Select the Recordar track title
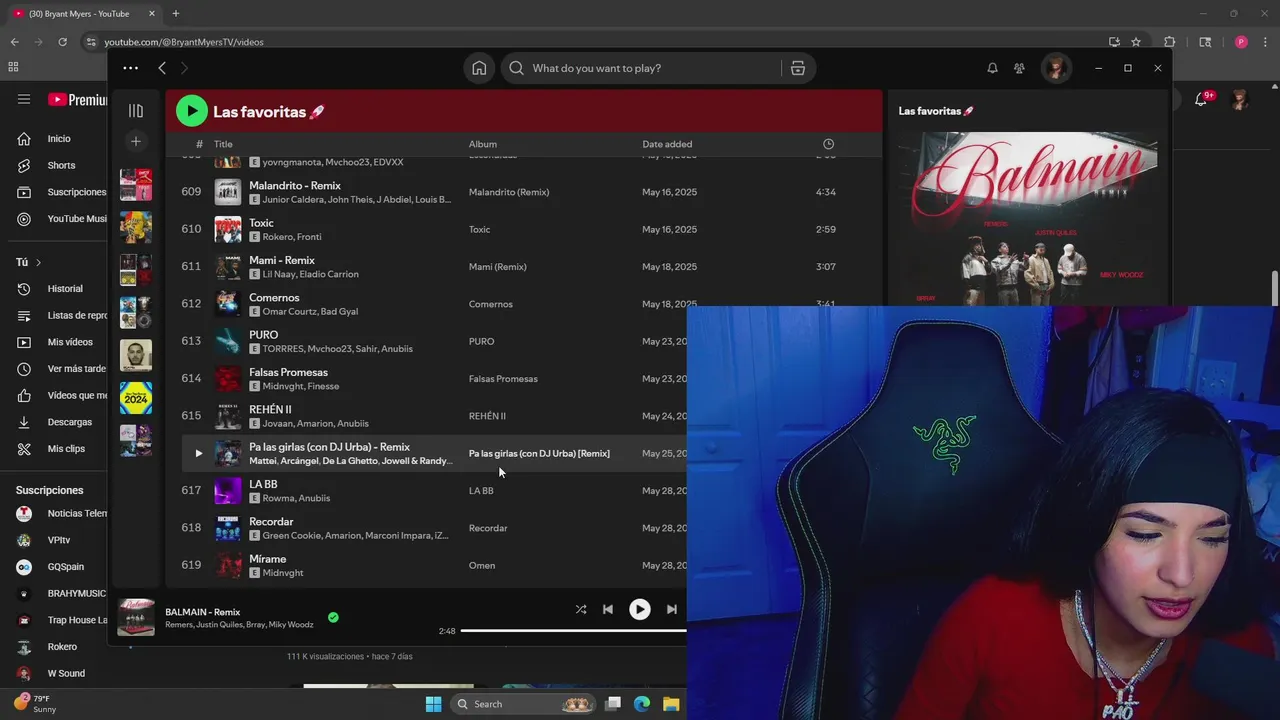1280x720 pixels. coord(271,522)
